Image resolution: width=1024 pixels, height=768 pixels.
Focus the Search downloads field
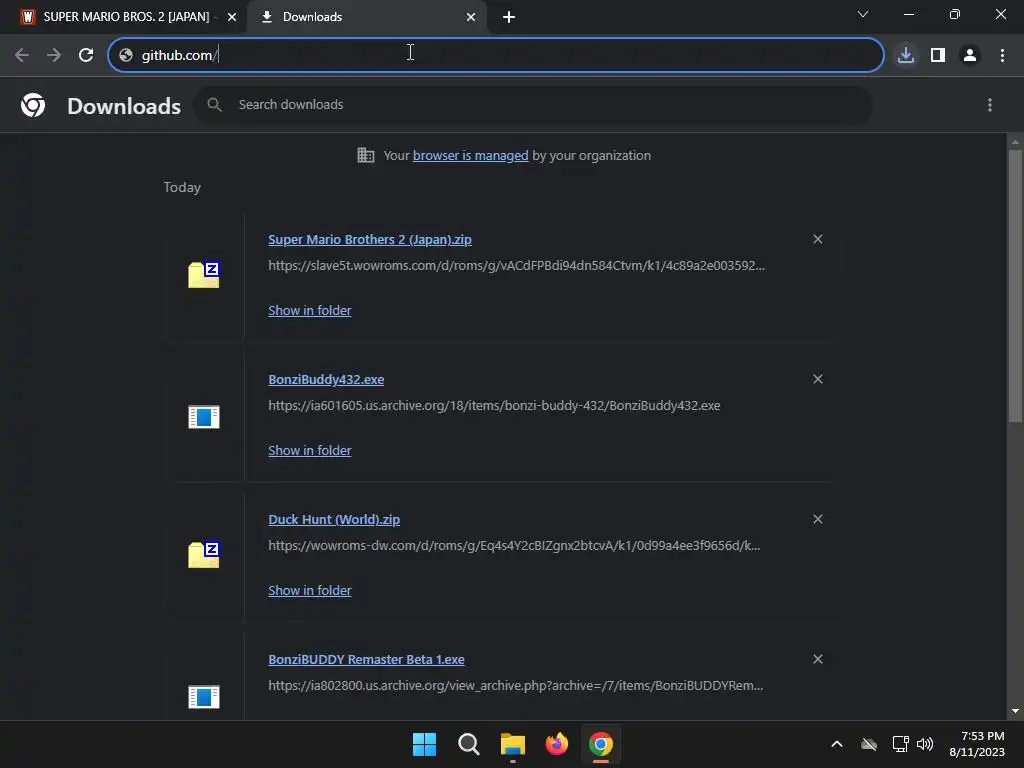tap(532, 104)
